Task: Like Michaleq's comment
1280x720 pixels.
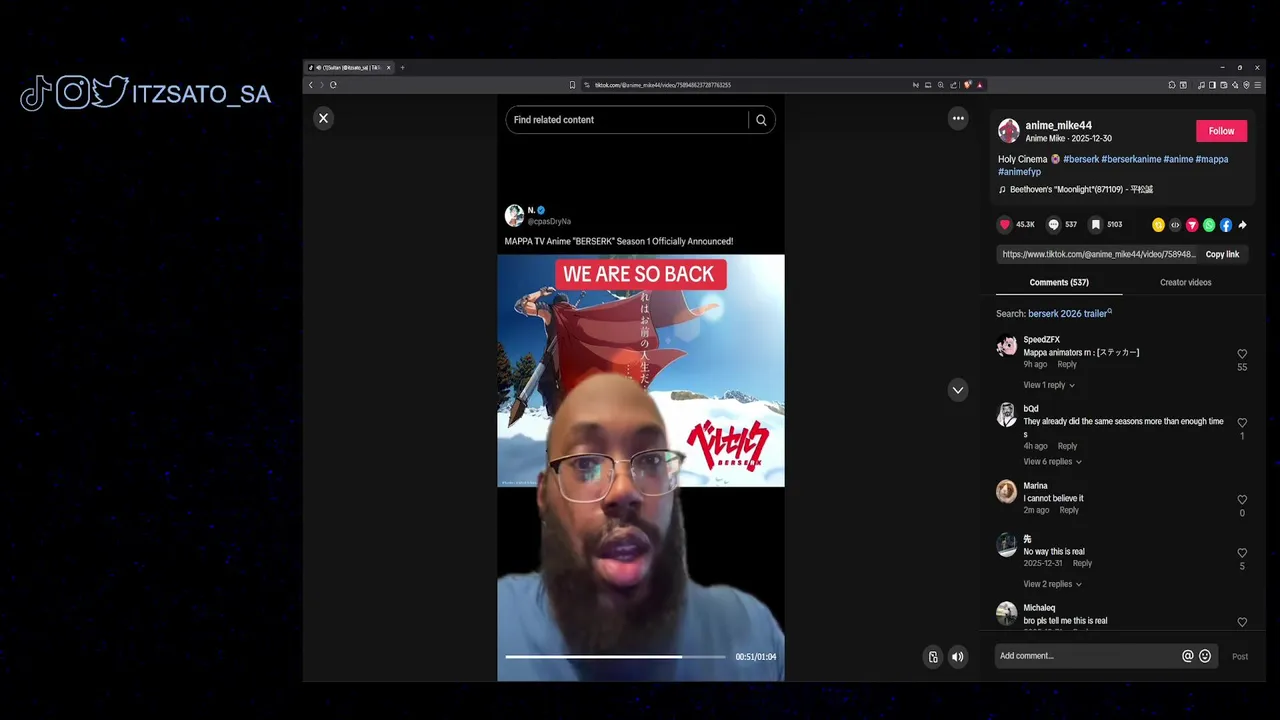Action: point(1242,622)
